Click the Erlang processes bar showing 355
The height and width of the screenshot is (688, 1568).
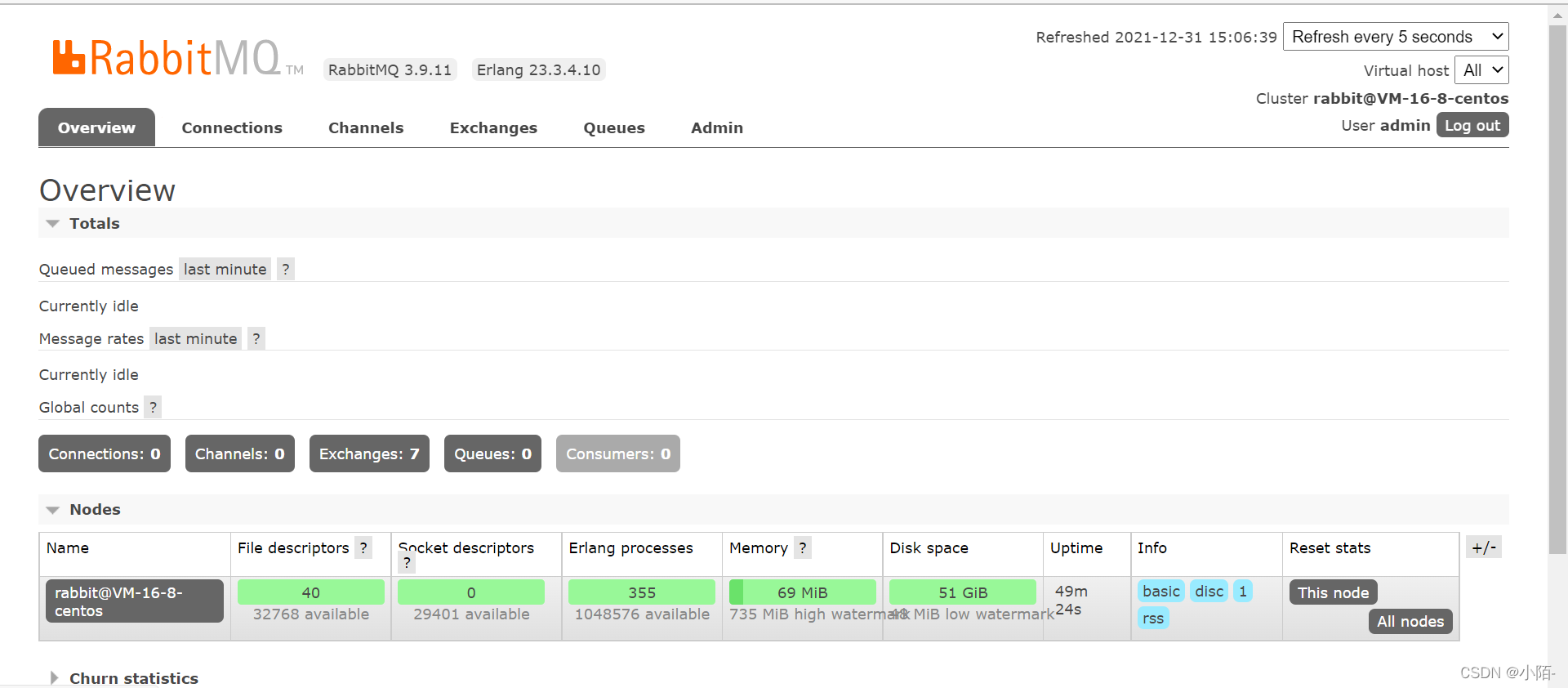click(642, 592)
